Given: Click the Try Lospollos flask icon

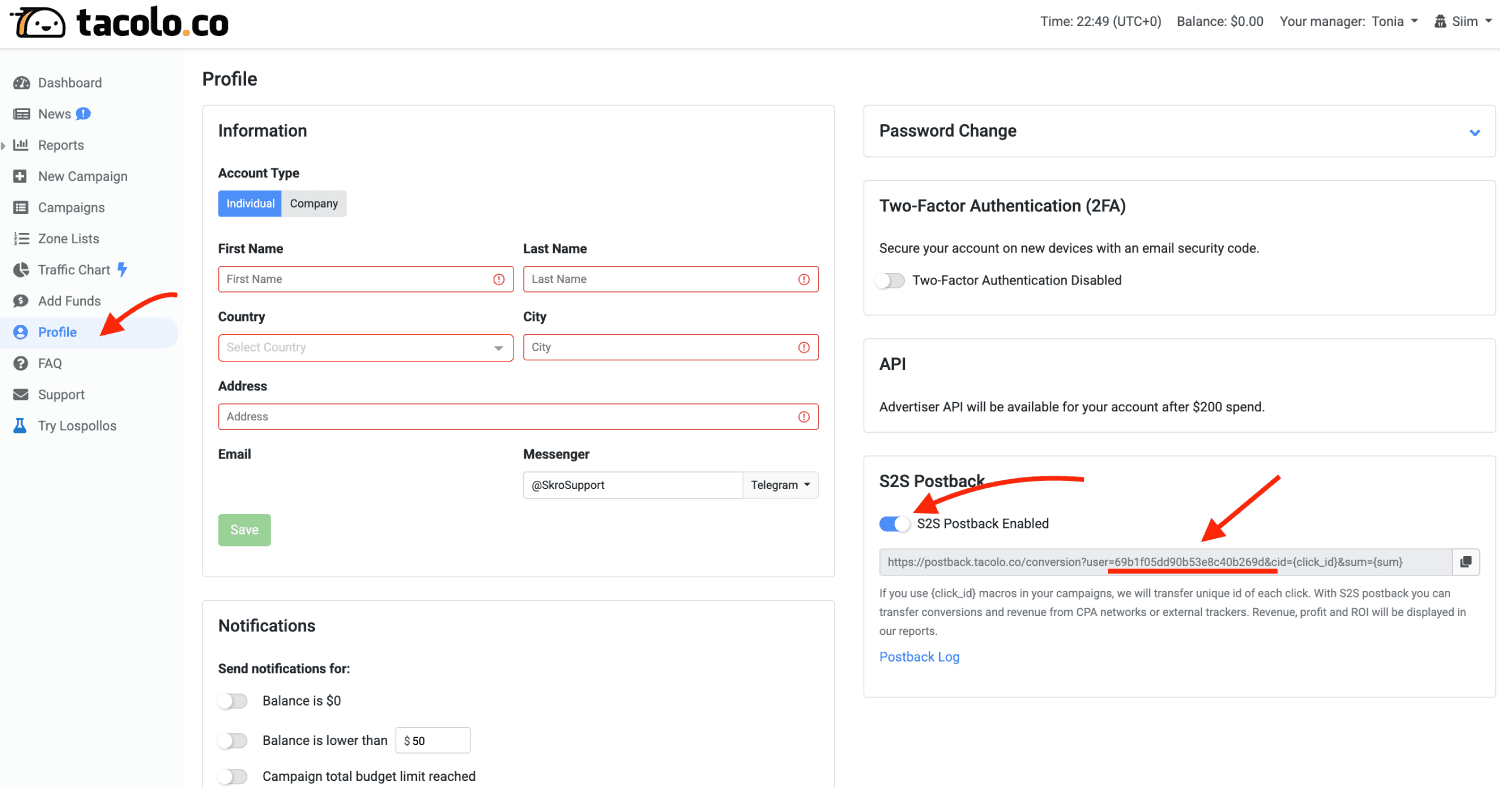Looking at the screenshot, I should click(20, 426).
